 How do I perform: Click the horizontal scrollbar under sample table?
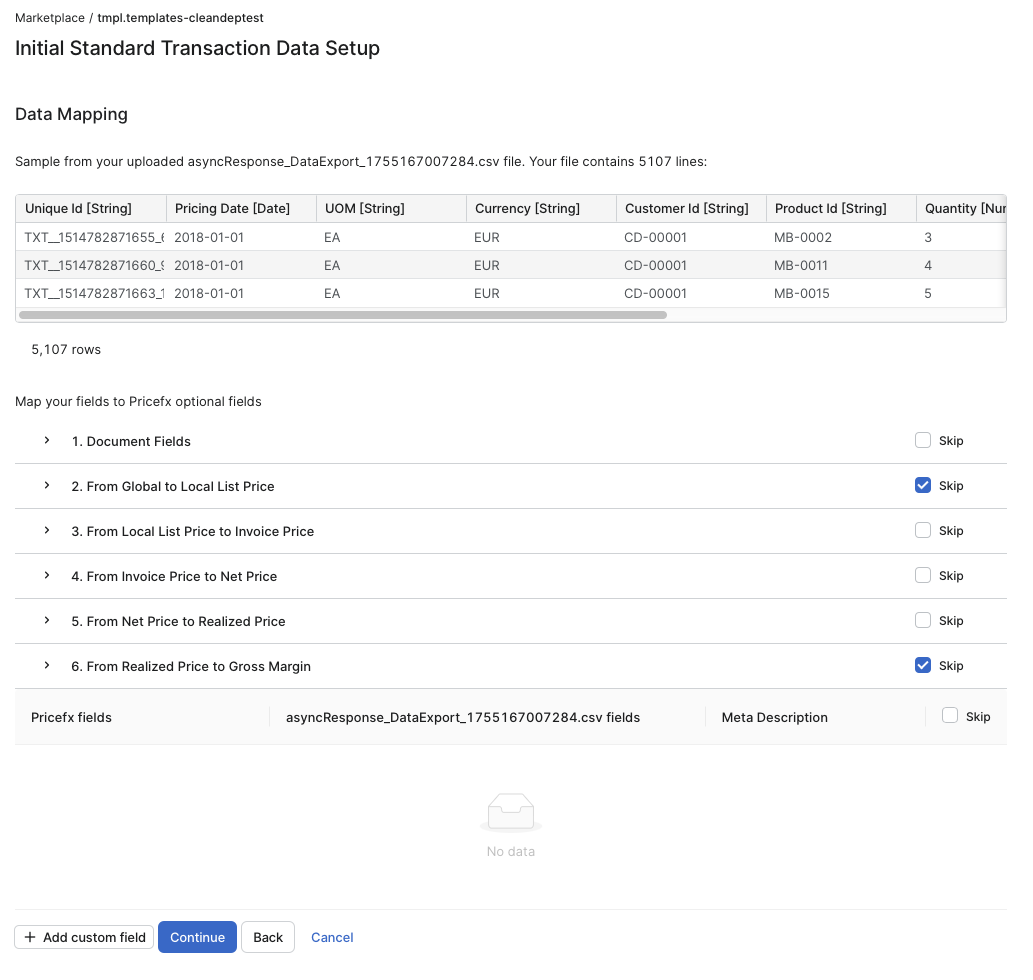pos(342,315)
